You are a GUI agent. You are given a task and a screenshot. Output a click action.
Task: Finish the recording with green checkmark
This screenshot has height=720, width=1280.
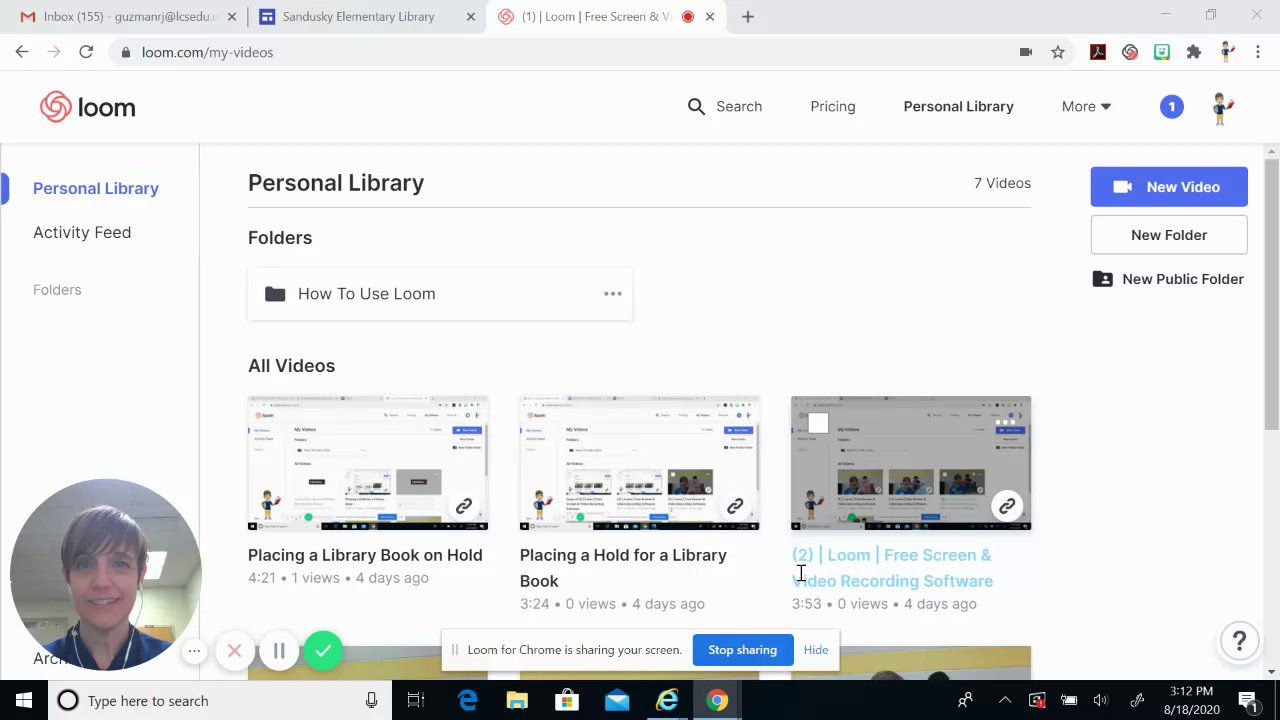[323, 651]
